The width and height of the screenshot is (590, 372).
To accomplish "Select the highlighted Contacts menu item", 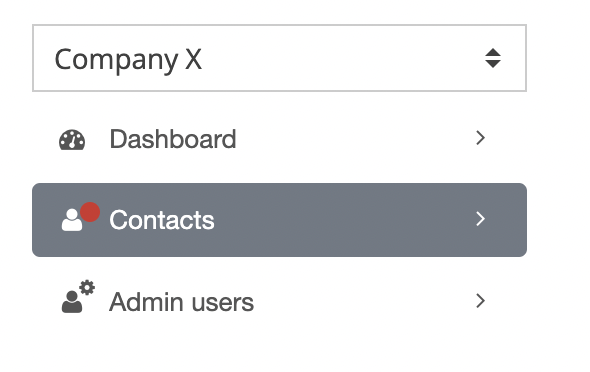I will (x=279, y=220).
